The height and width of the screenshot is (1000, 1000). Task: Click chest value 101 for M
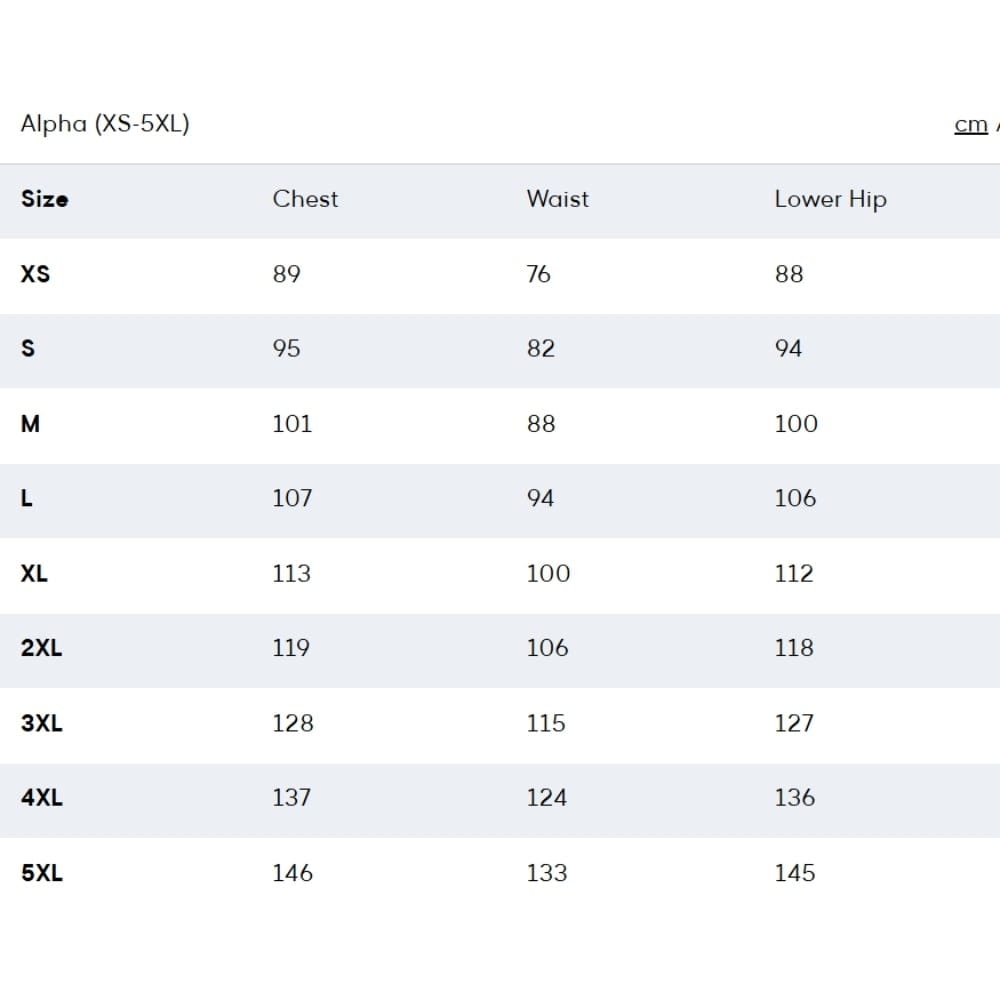pos(292,423)
